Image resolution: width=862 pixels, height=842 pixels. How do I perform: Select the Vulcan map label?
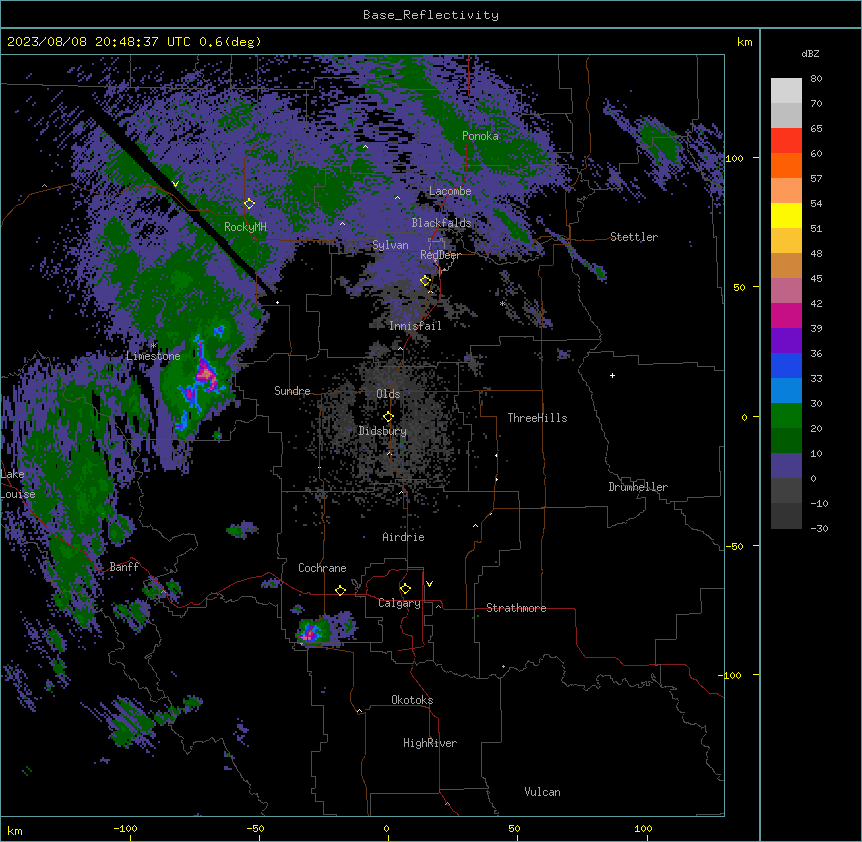[543, 792]
